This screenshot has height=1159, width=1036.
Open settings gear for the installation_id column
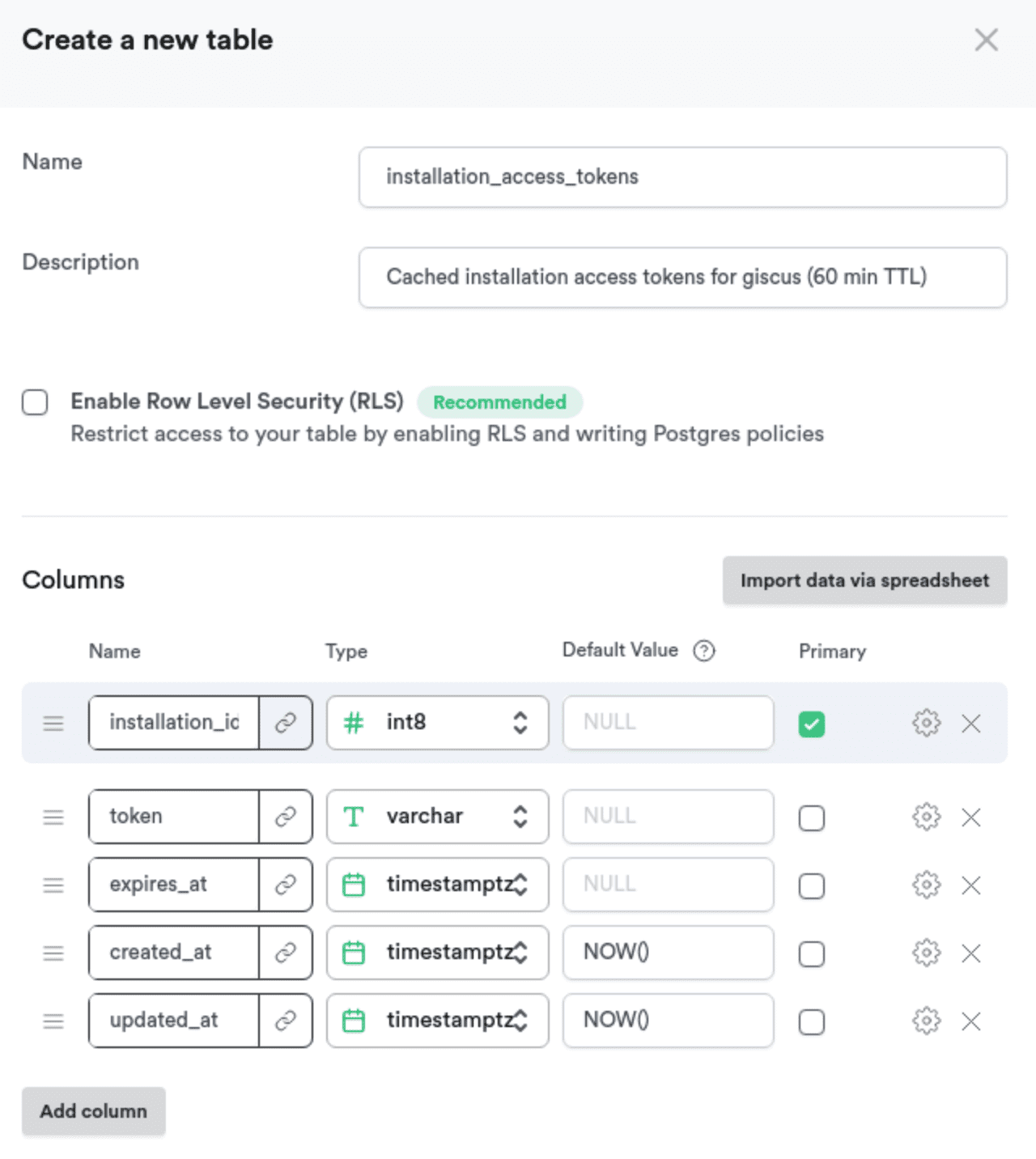[x=926, y=723]
